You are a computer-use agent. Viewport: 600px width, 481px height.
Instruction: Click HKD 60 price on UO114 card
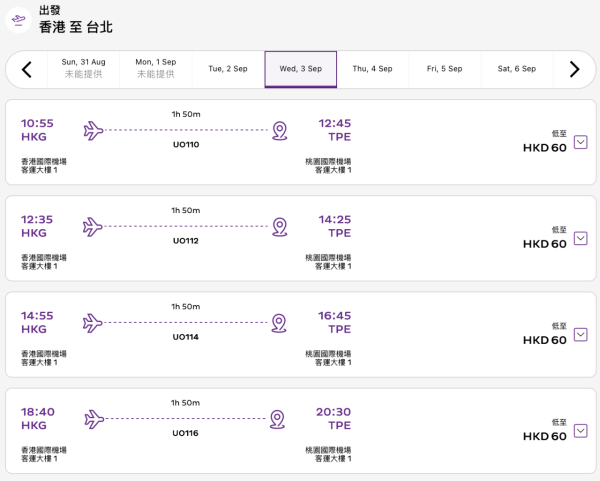(x=545, y=340)
